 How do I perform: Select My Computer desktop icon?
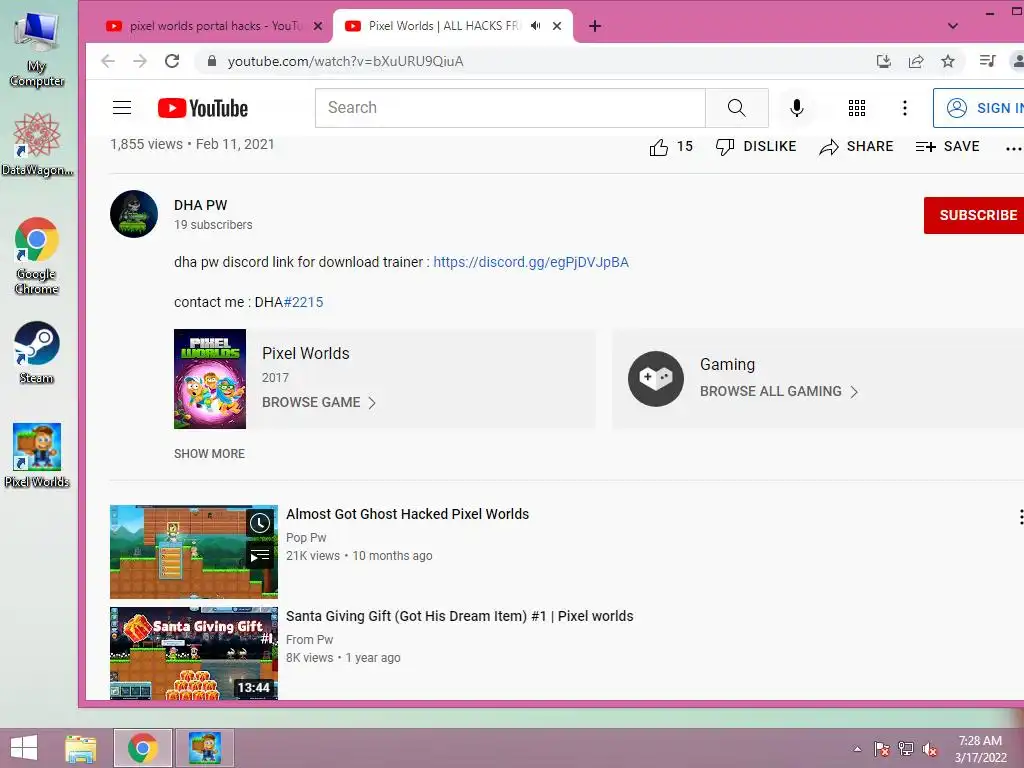(37, 50)
